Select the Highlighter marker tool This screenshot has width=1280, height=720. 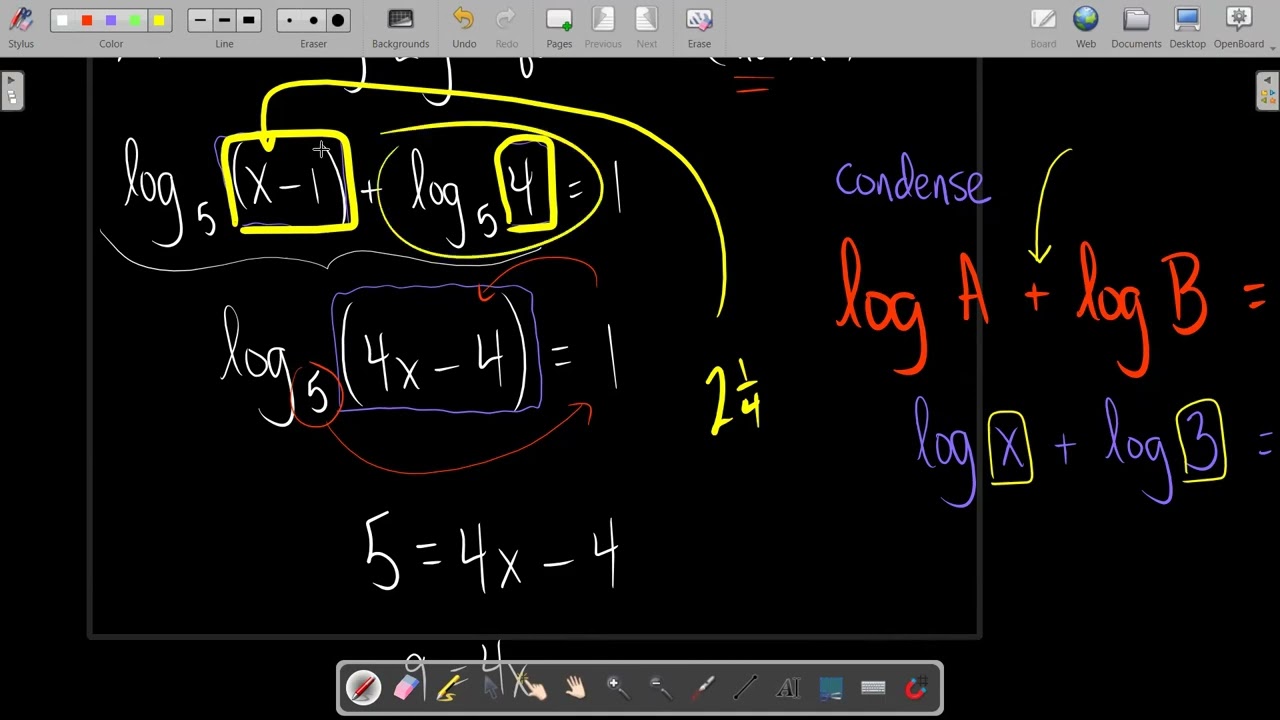click(x=448, y=688)
